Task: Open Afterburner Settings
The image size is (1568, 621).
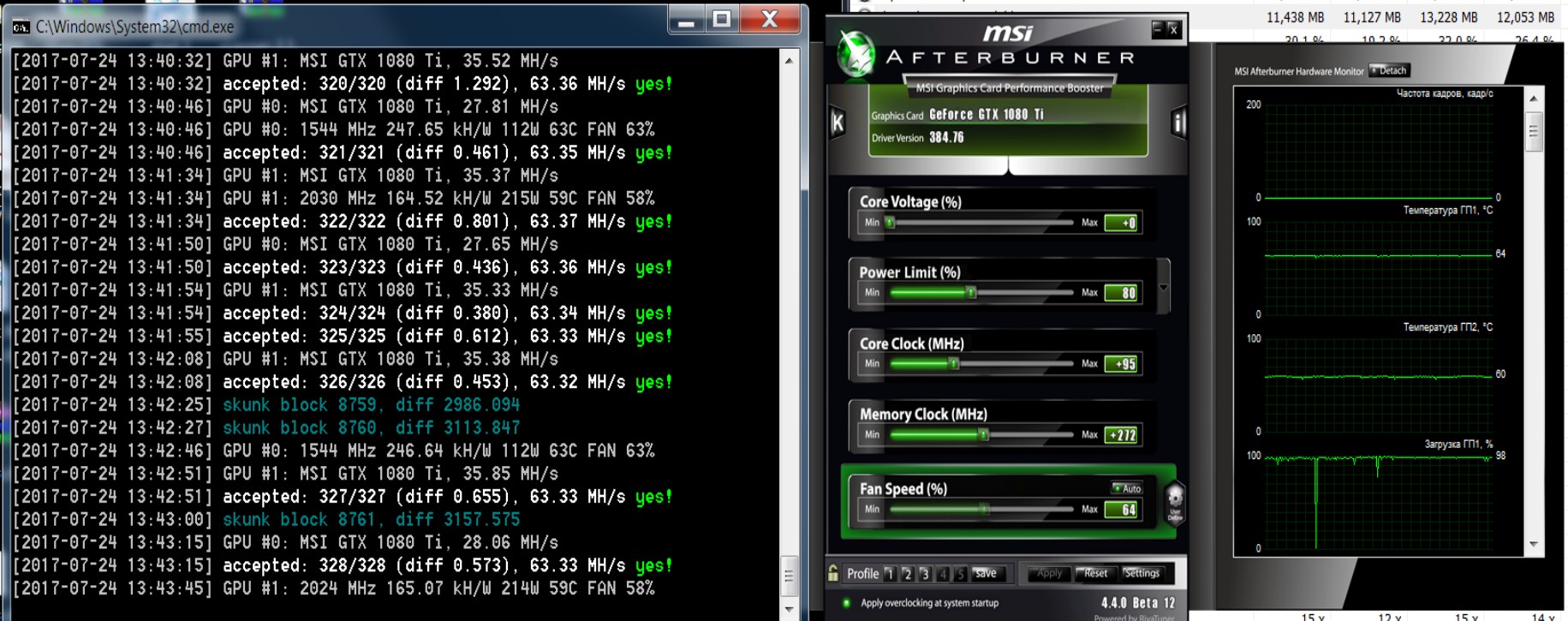Action: tap(1142, 573)
